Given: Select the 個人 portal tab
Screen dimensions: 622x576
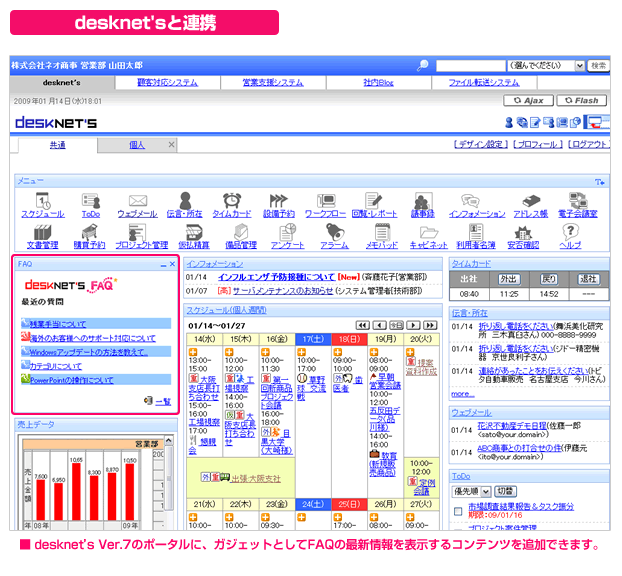Looking at the screenshot, I should [x=137, y=145].
